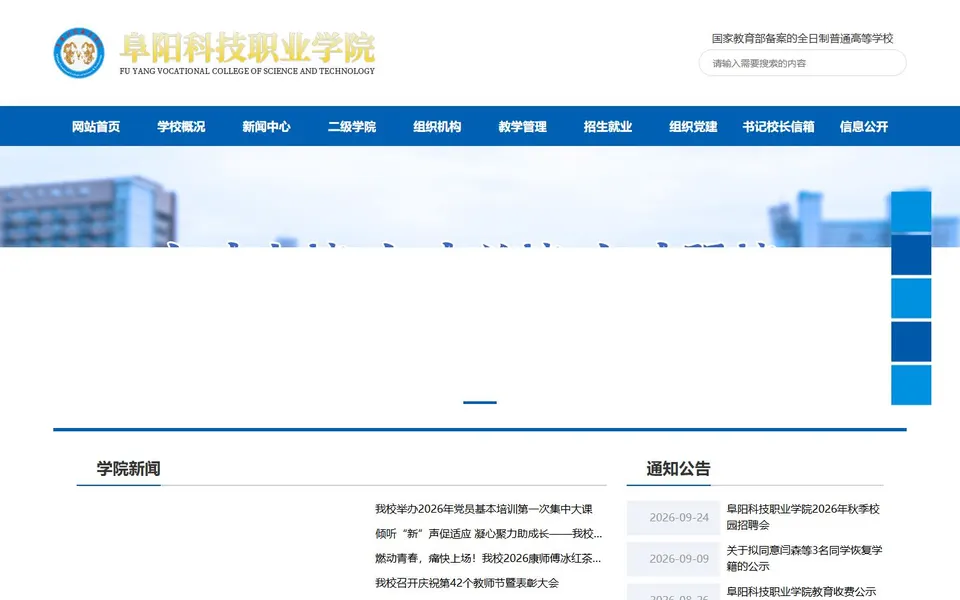The width and height of the screenshot is (960, 600).
Task: Open news 我校举办2026年党员基本培训第一次集中大课
Action: (x=484, y=509)
